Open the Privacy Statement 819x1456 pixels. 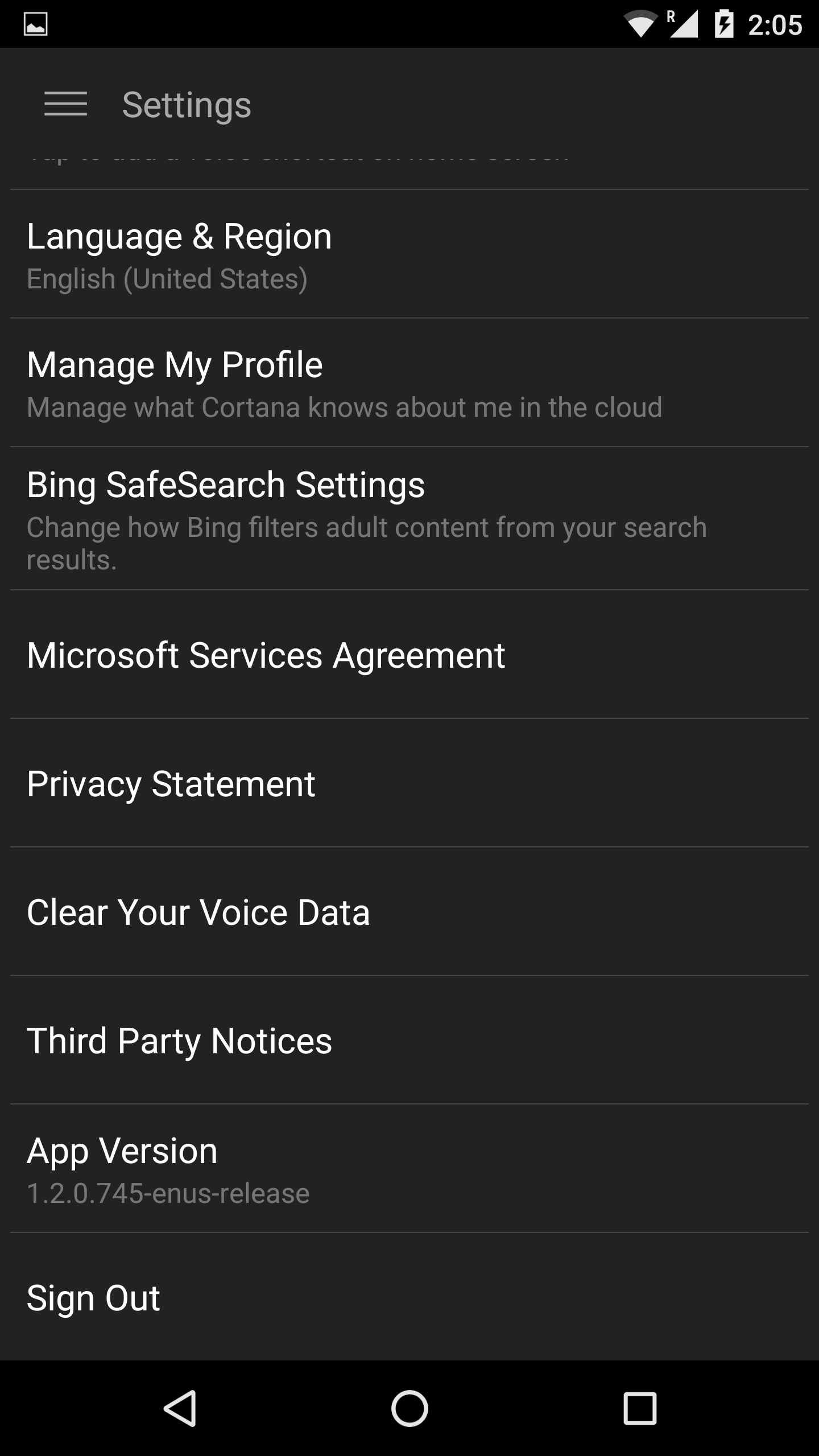pyautogui.click(x=409, y=784)
